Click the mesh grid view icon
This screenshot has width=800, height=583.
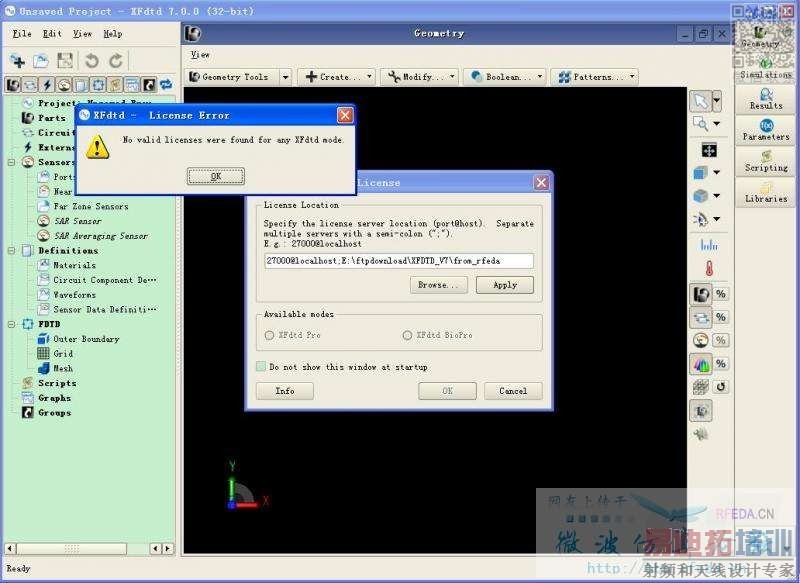[701, 387]
